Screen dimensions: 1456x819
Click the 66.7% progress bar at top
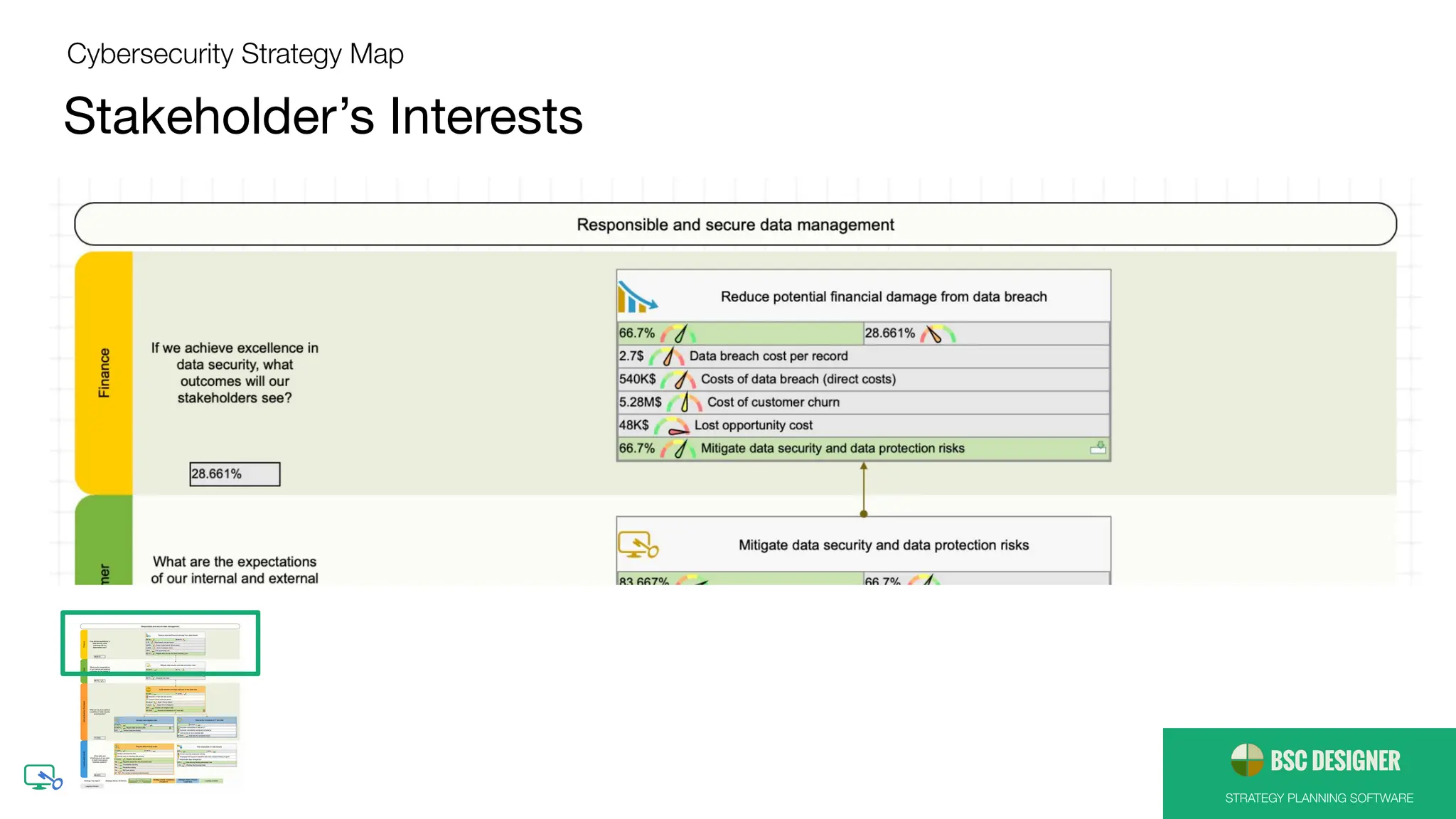(739, 333)
